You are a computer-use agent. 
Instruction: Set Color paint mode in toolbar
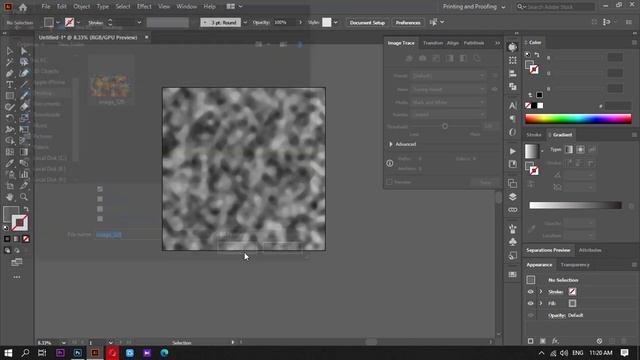tap(7, 239)
